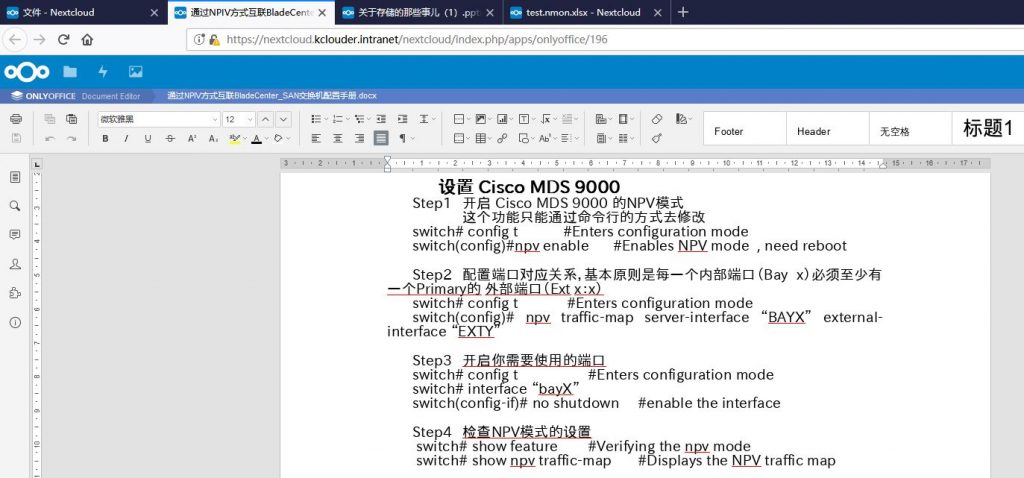Click the Copy icon in toolbar

coord(50,119)
